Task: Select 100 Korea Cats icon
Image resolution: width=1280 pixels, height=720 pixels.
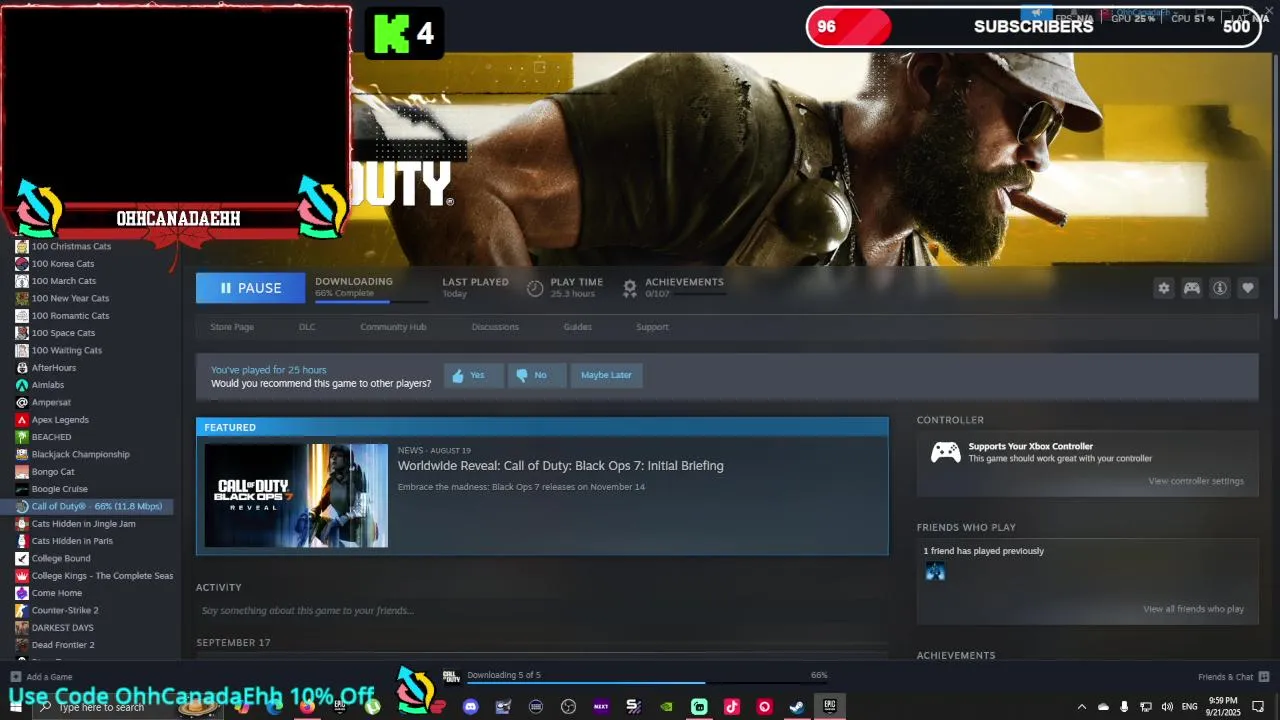Action: pyautogui.click(x=21, y=264)
